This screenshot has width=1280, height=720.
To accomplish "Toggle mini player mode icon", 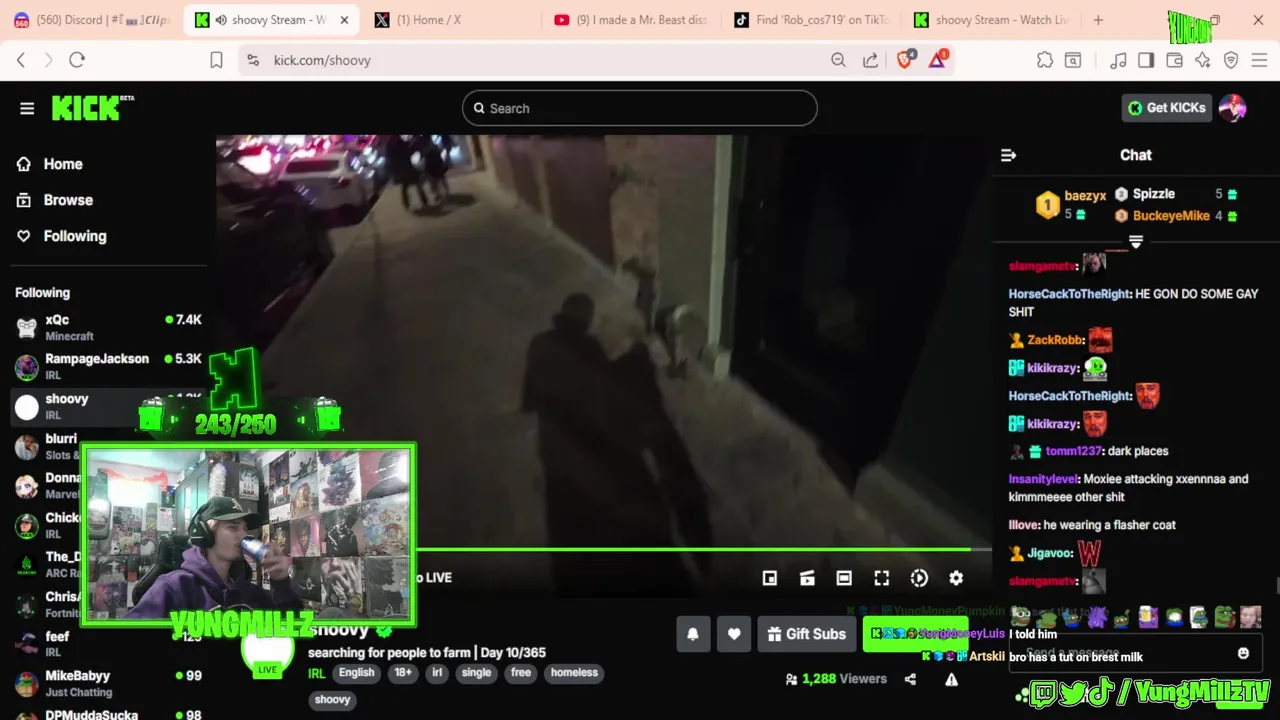I will coord(770,578).
